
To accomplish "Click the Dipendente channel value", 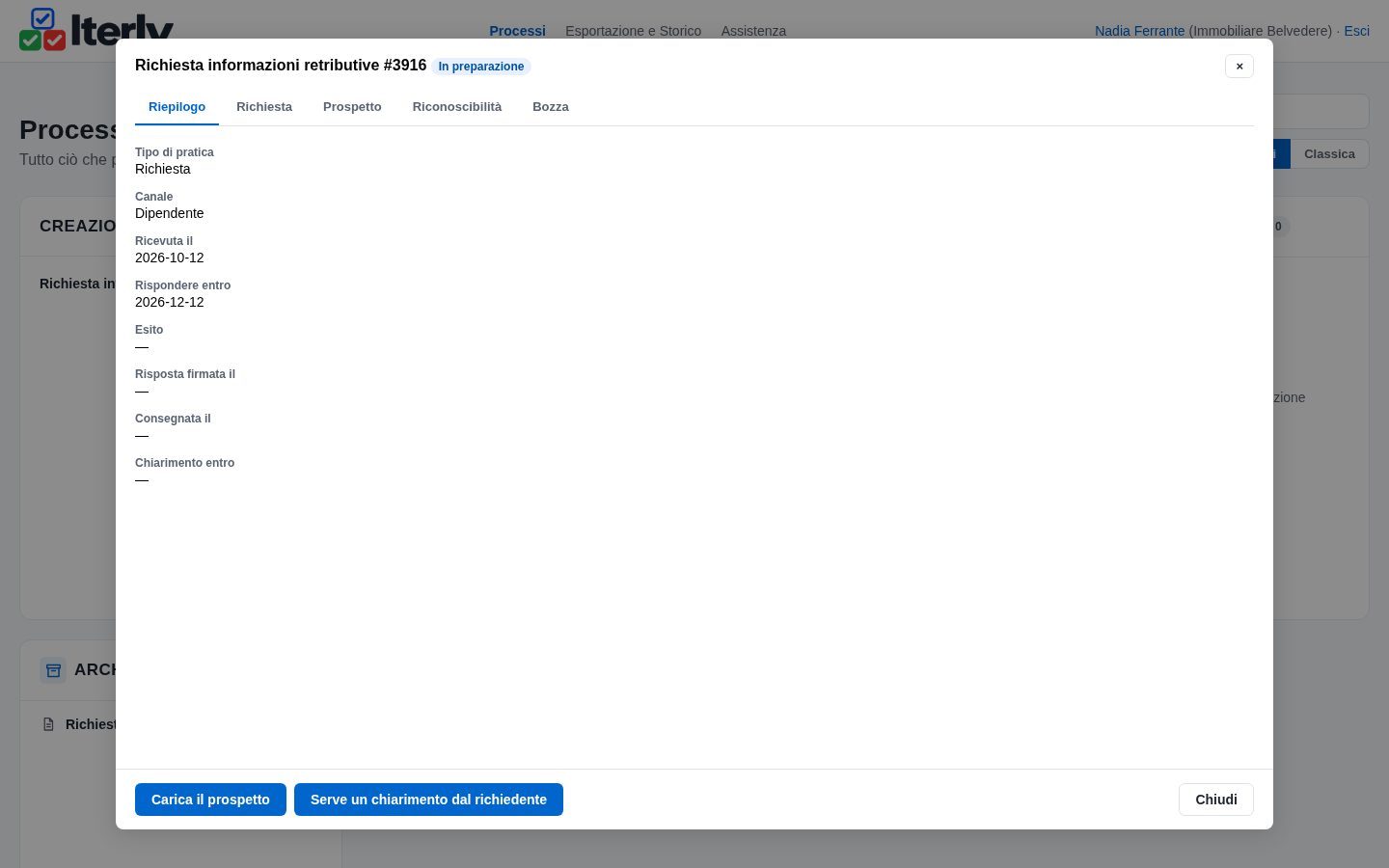I will point(170,213).
